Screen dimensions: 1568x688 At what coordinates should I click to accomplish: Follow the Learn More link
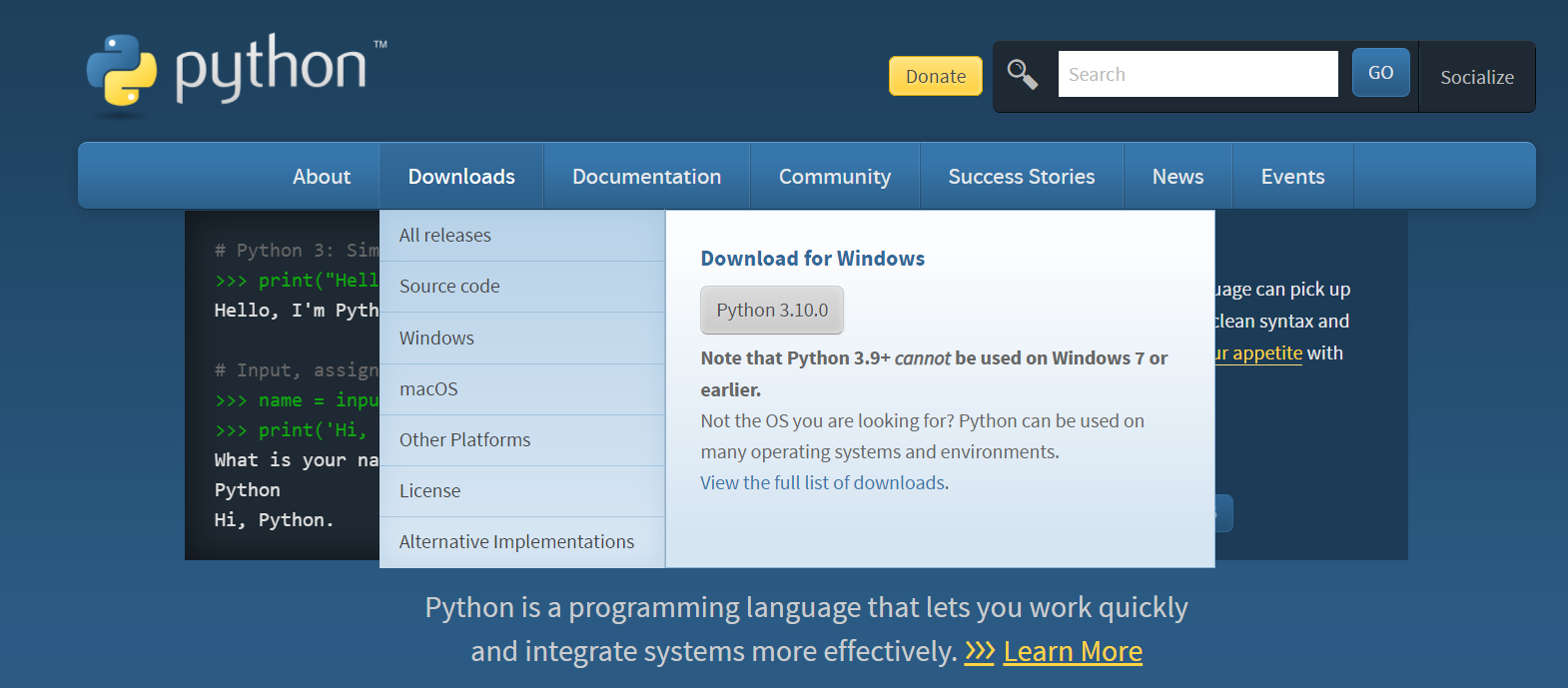1073,652
